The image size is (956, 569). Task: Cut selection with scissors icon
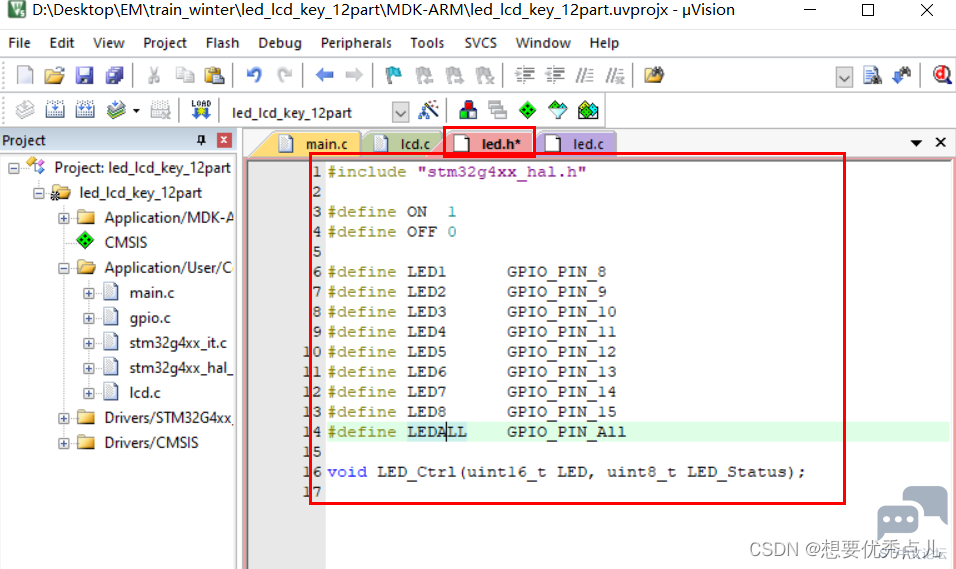[x=154, y=75]
